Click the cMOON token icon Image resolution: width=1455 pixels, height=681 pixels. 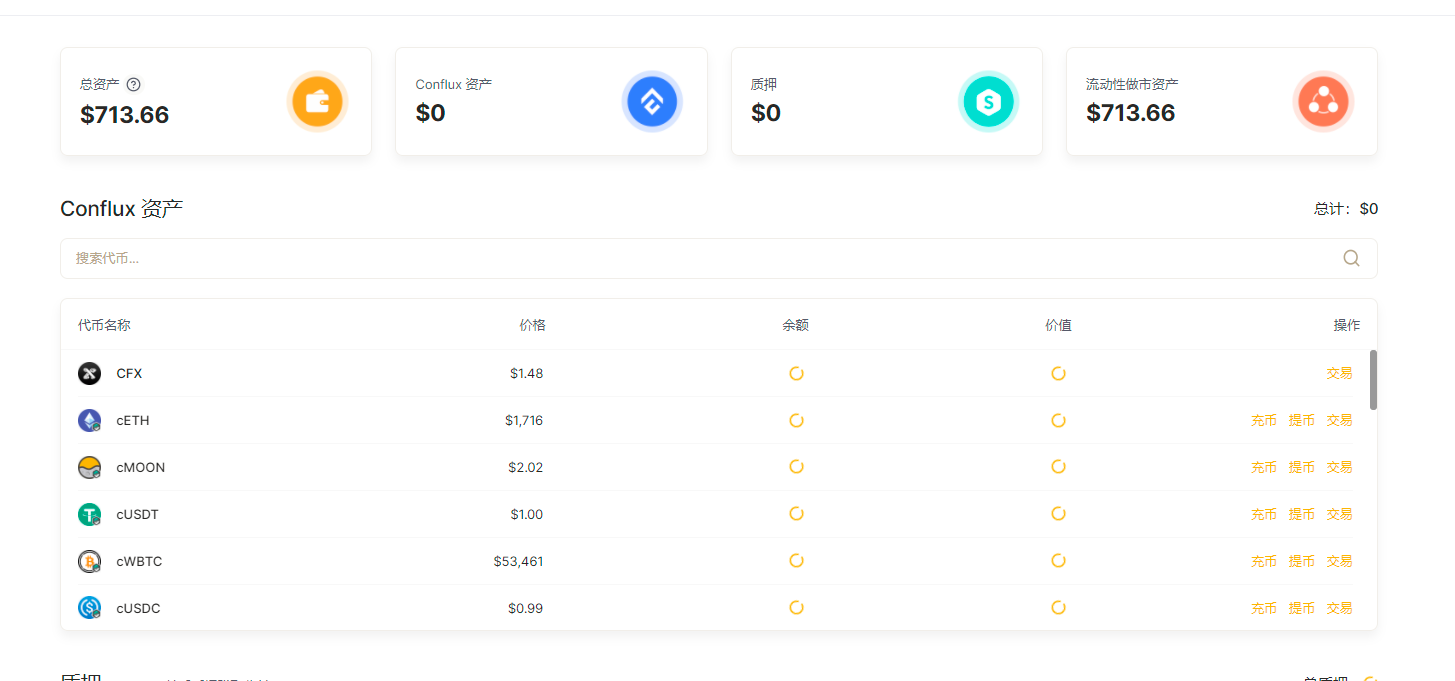pos(90,468)
